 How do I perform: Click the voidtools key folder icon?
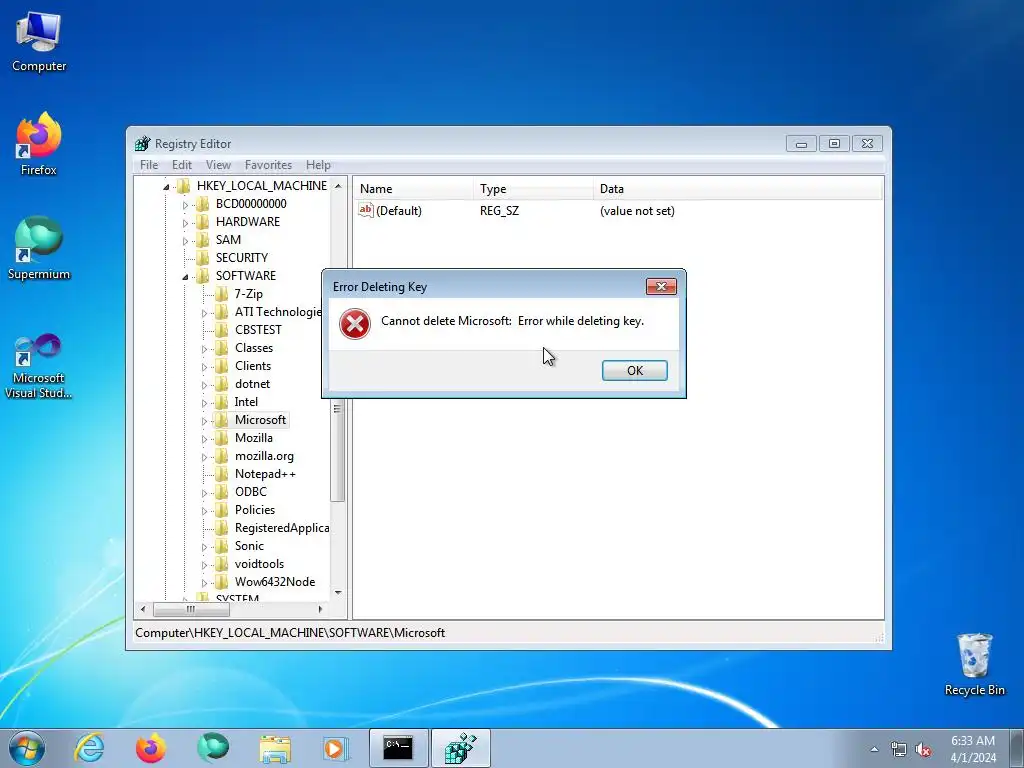click(x=222, y=564)
